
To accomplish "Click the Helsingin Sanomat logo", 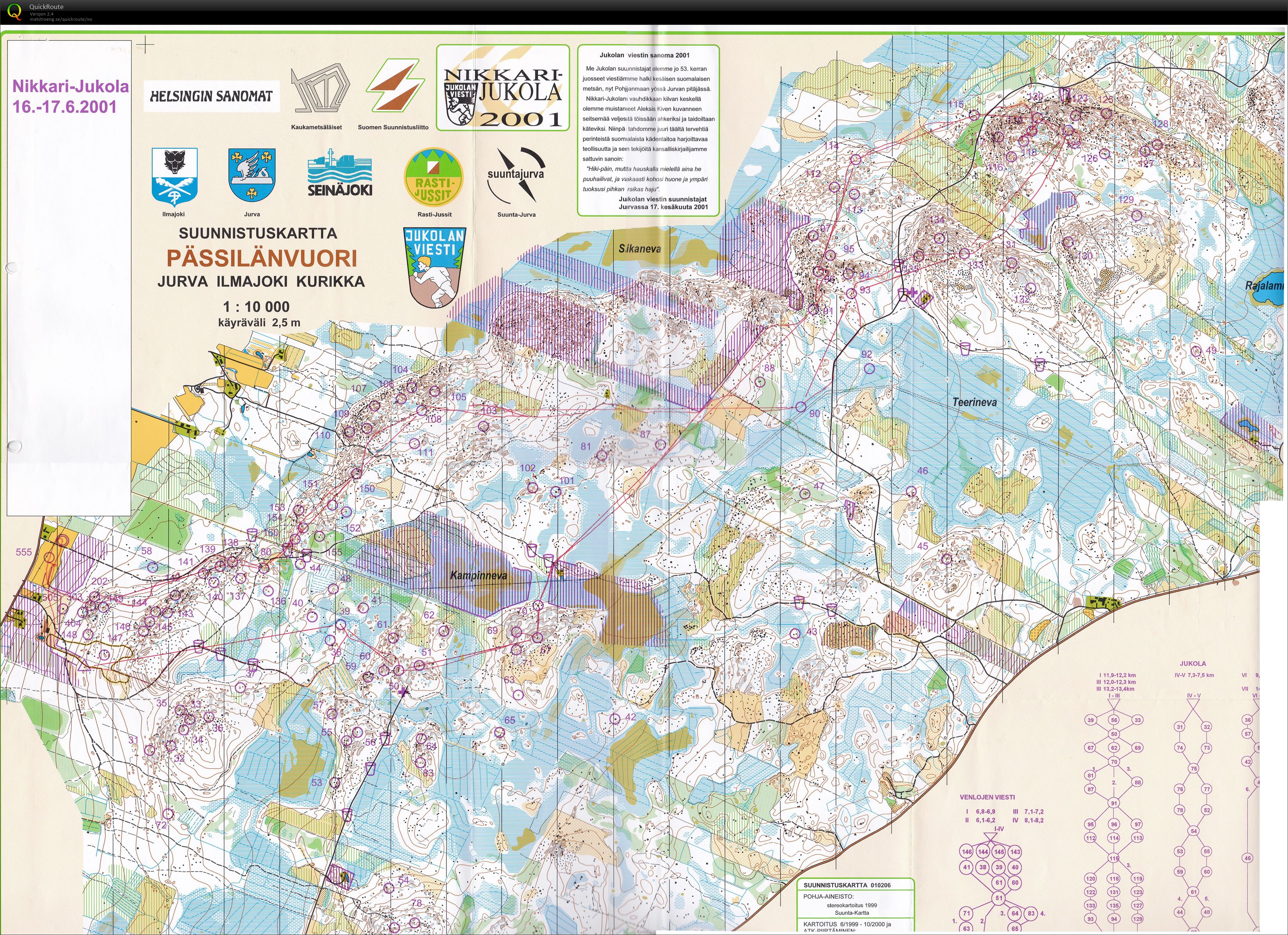I will click(211, 96).
